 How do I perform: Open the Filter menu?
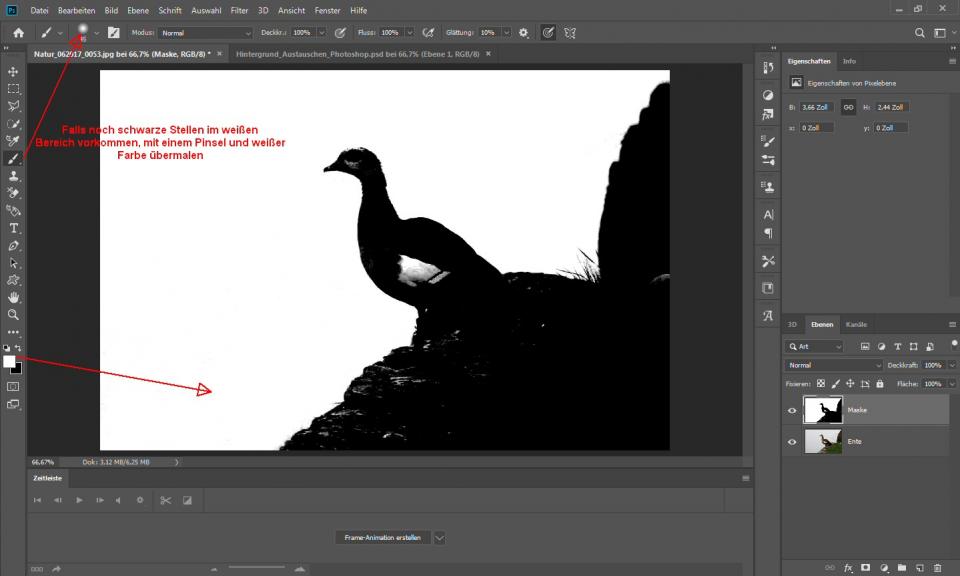(x=239, y=9)
